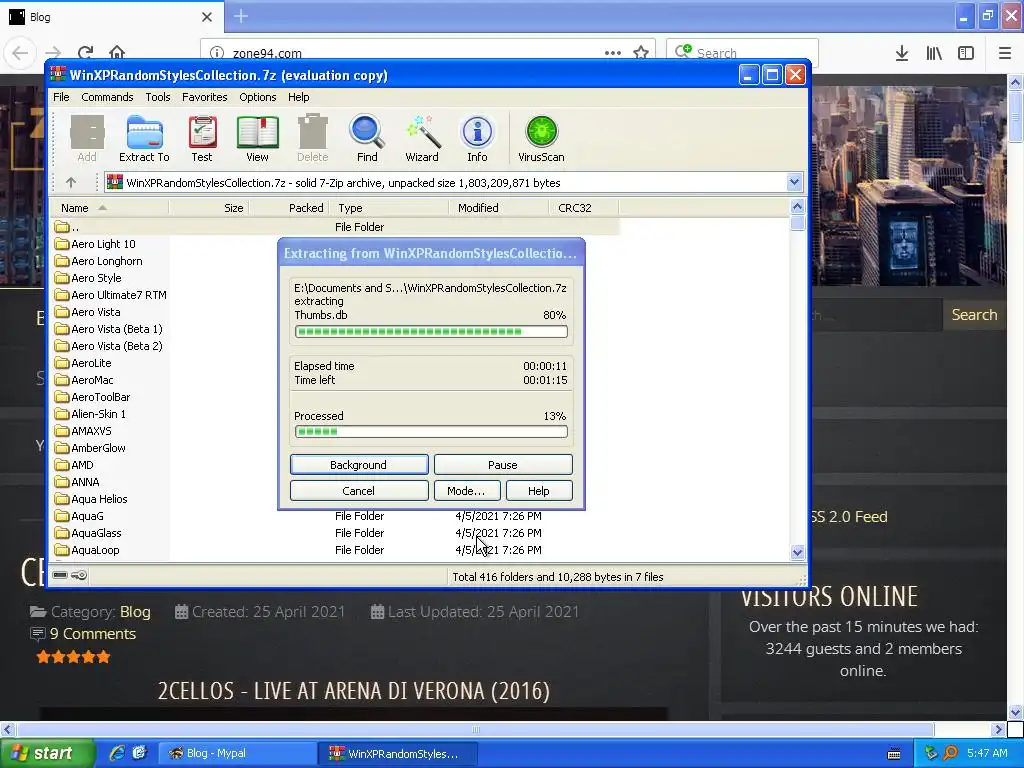Switch to Blog - Mypal taskbar button
Screen dimensions: 1024x768
(238, 753)
